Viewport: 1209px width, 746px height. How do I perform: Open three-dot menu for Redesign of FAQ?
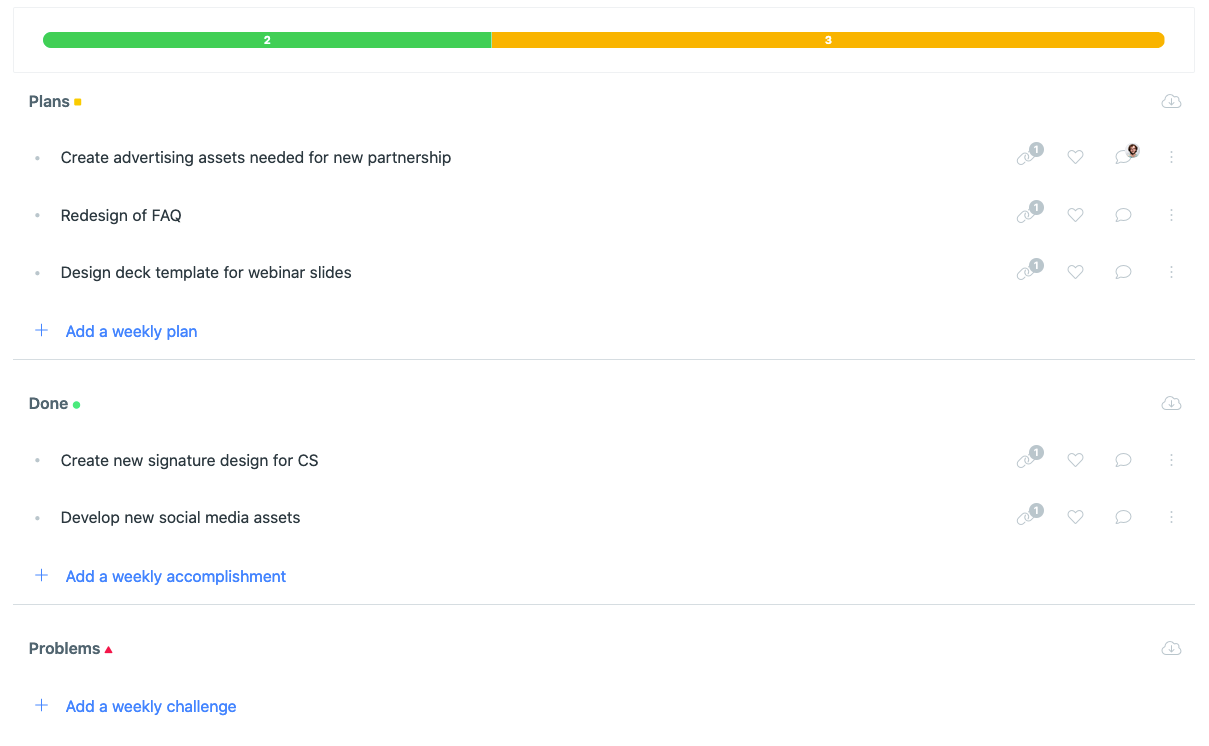tap(1171, 215)
